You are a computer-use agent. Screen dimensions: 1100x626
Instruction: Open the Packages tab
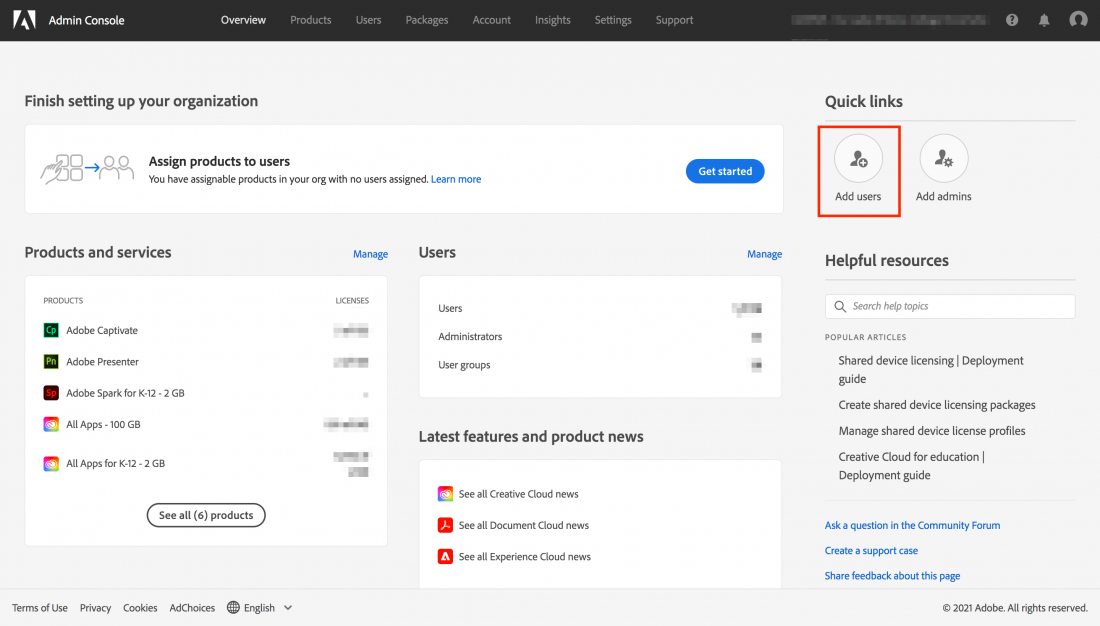[x=427, y=20]
